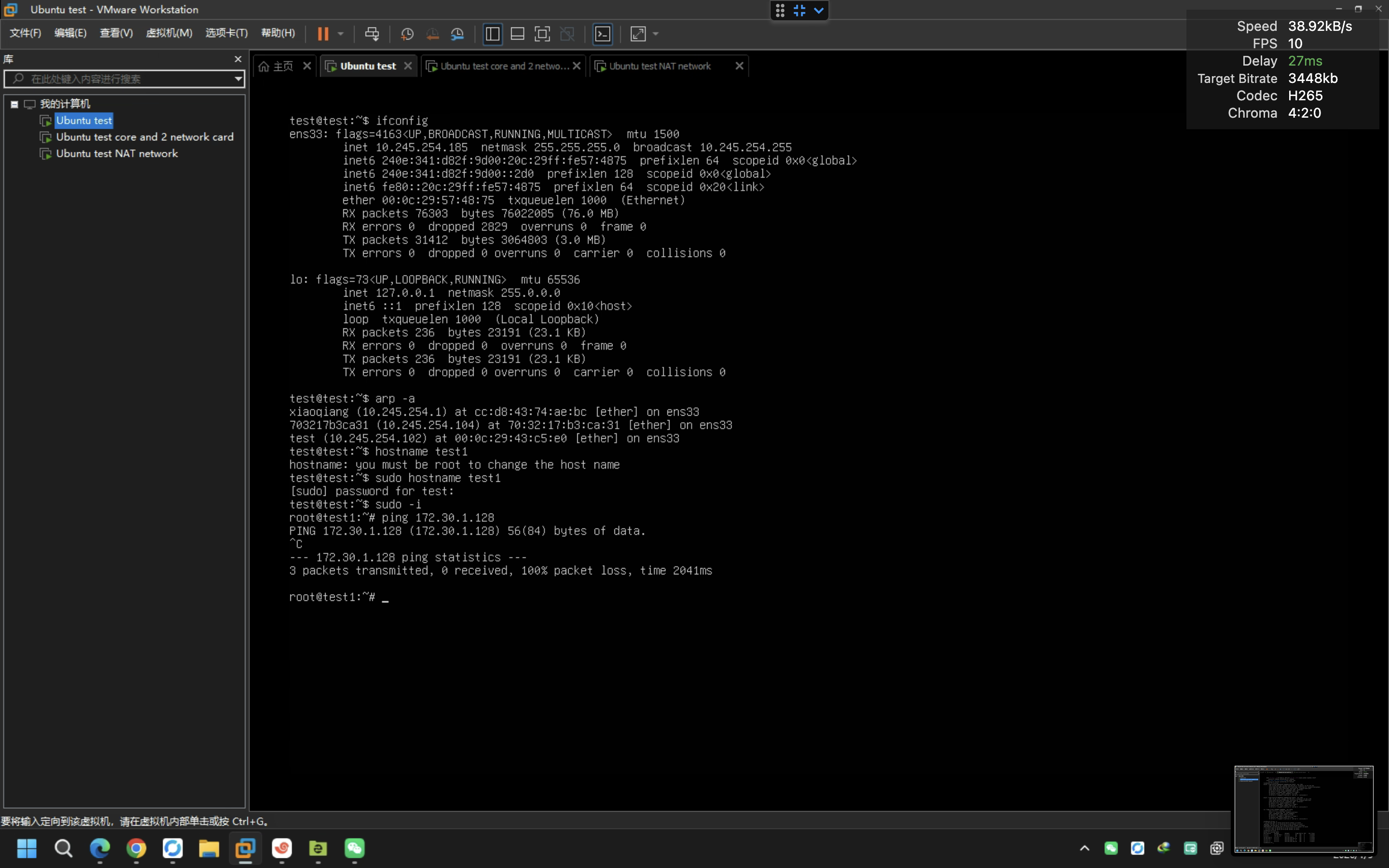Collapse the 我的计算机 tree node

pyautogui.click(x=14, y=104)
